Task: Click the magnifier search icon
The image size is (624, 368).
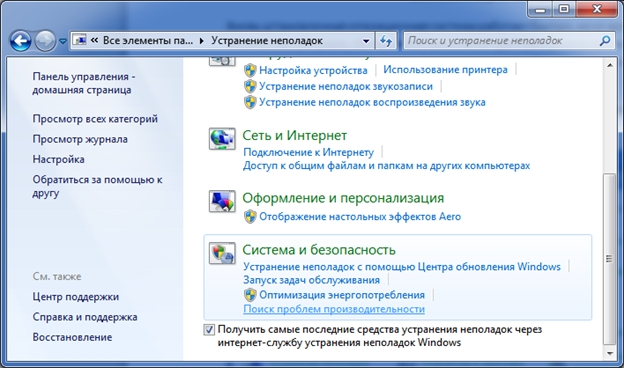Action: tap(604, 41)
